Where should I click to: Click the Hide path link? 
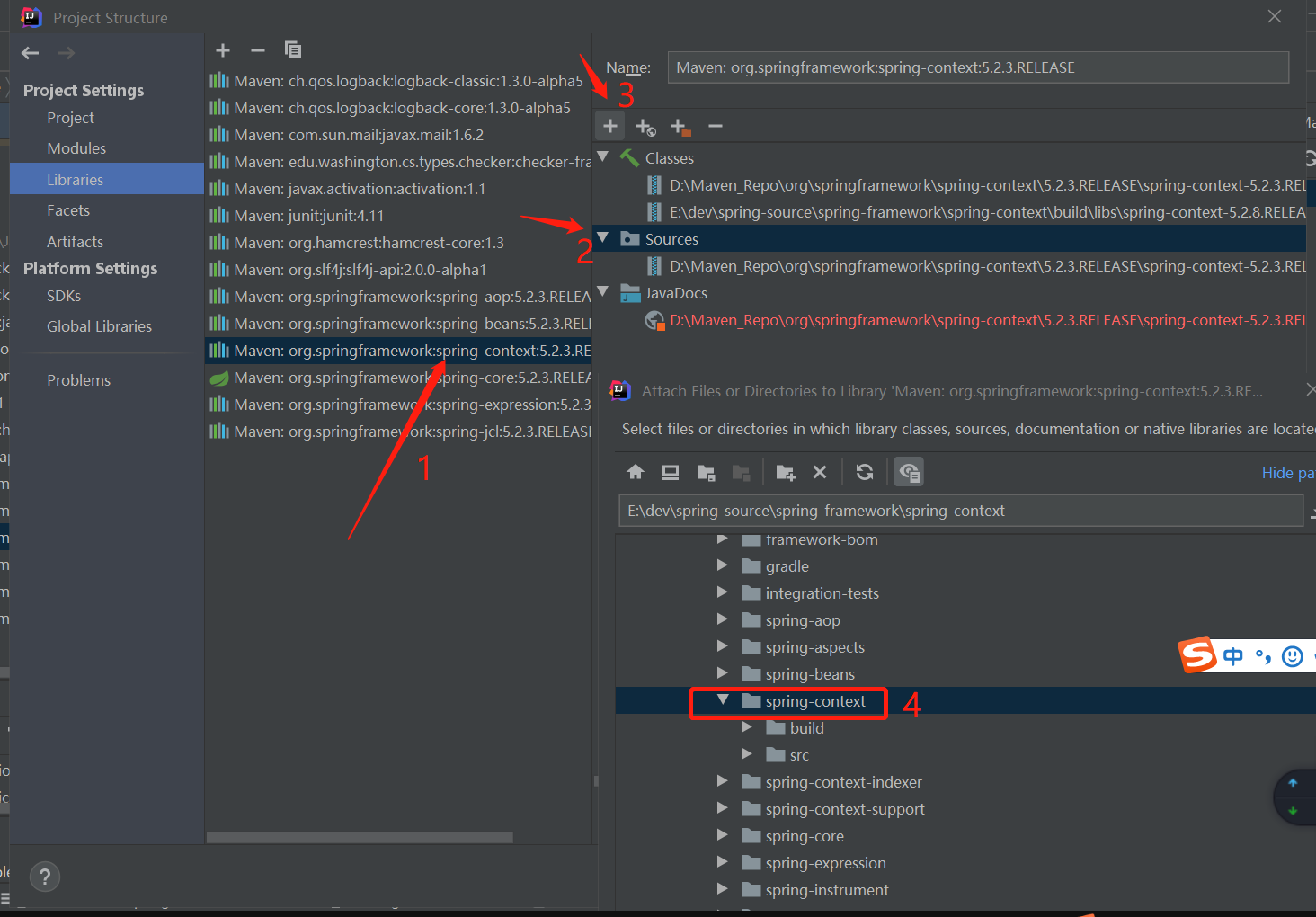point(1288,473)
